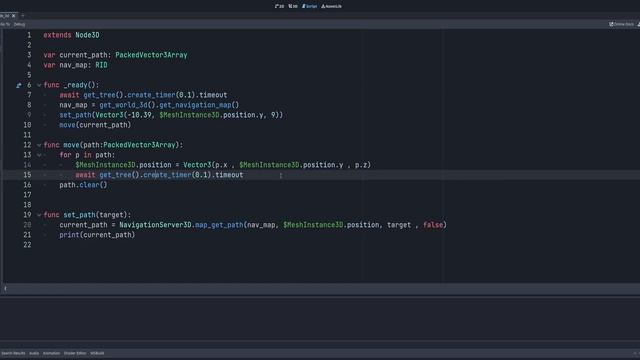This screenshot has width=640, height=360.
Task: Click 'PackedVector3Array' type on line 3
Action: point(151,55)
